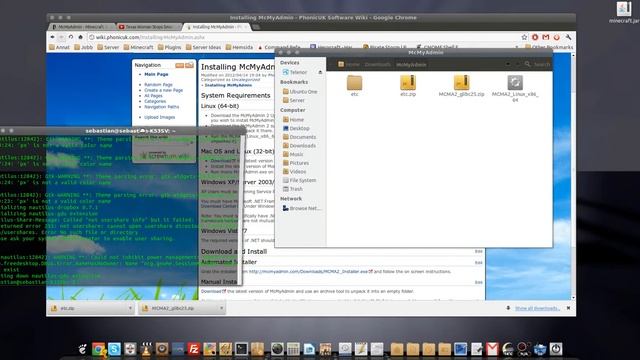The width and height of the screenshot is (640, 360).
Task: Open the wiki Random Page link
Action: click(158, 84)
